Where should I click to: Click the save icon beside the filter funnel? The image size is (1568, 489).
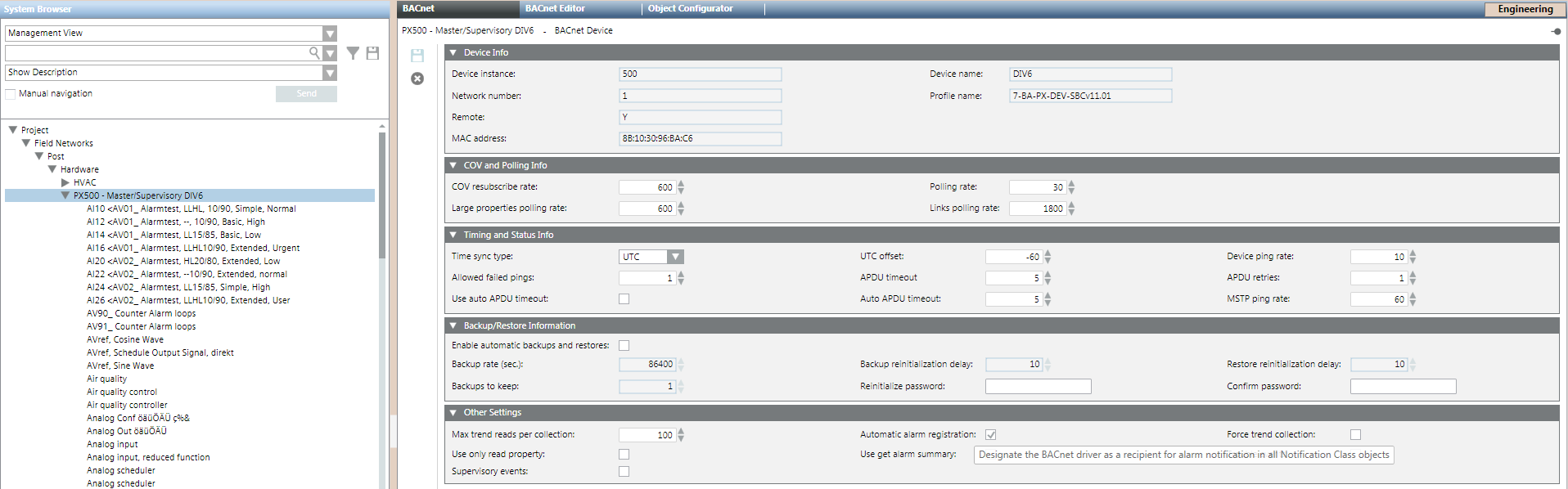pos(372,53)
